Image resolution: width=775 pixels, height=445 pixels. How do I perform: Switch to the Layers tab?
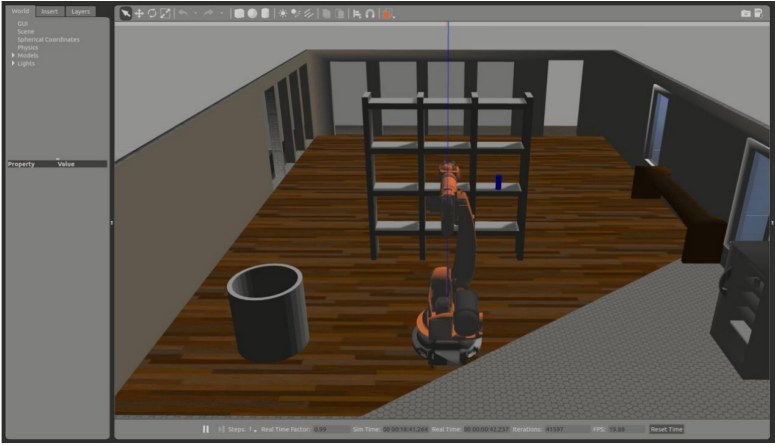pos(80,11)
